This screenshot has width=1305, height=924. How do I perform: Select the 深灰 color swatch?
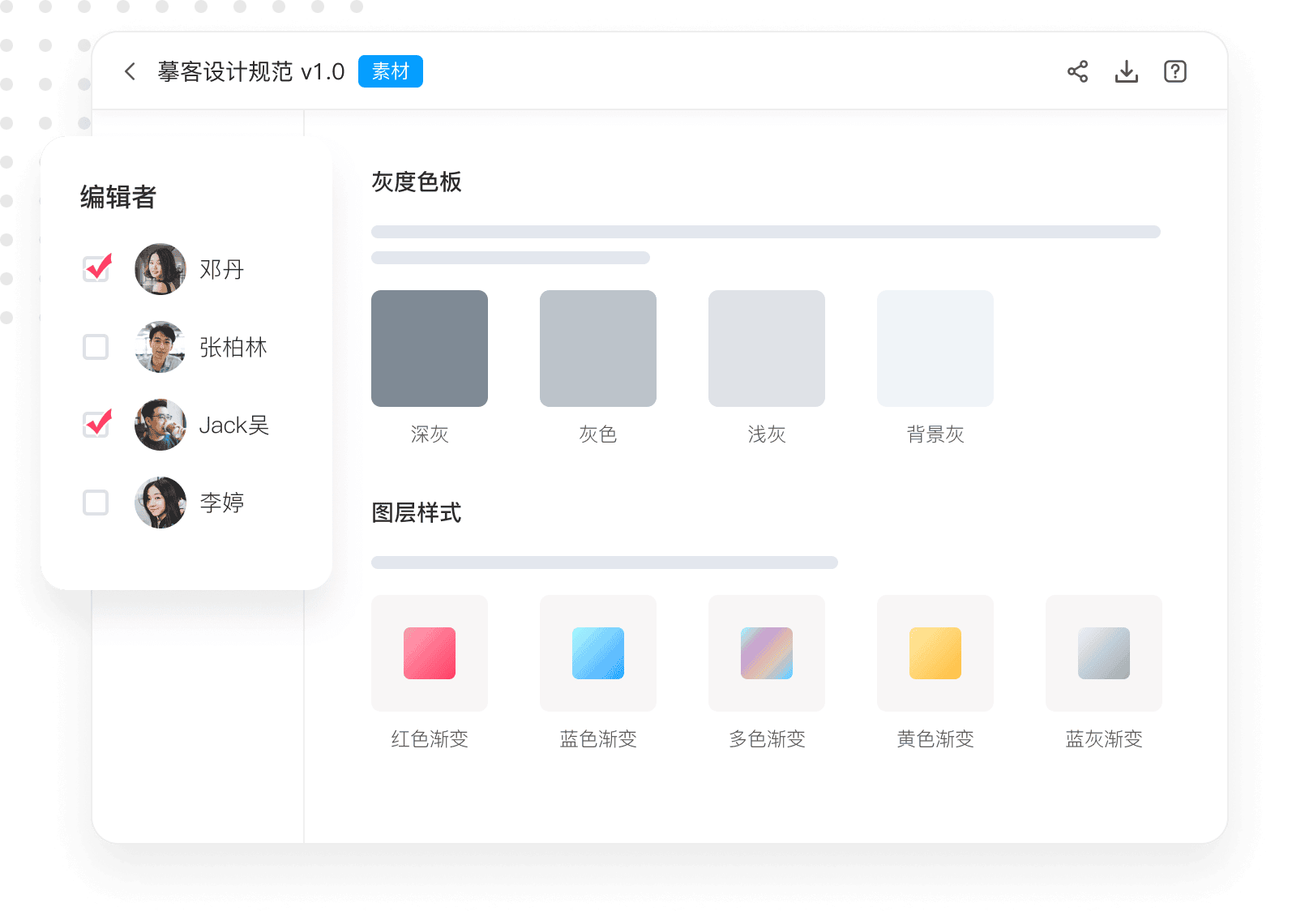pos(430,349)
